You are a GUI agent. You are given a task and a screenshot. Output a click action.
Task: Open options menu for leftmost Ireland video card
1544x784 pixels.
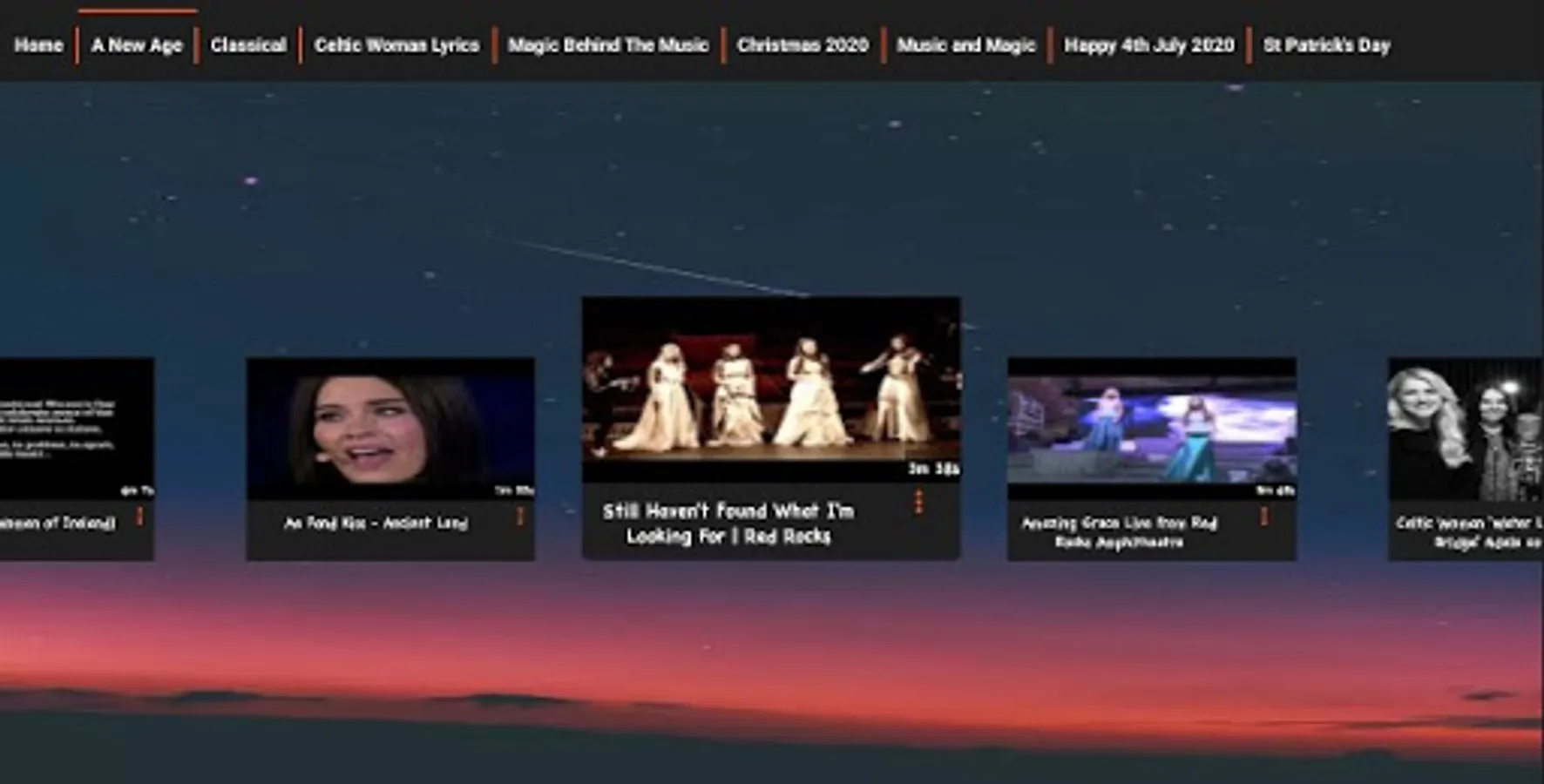(139, 517)
